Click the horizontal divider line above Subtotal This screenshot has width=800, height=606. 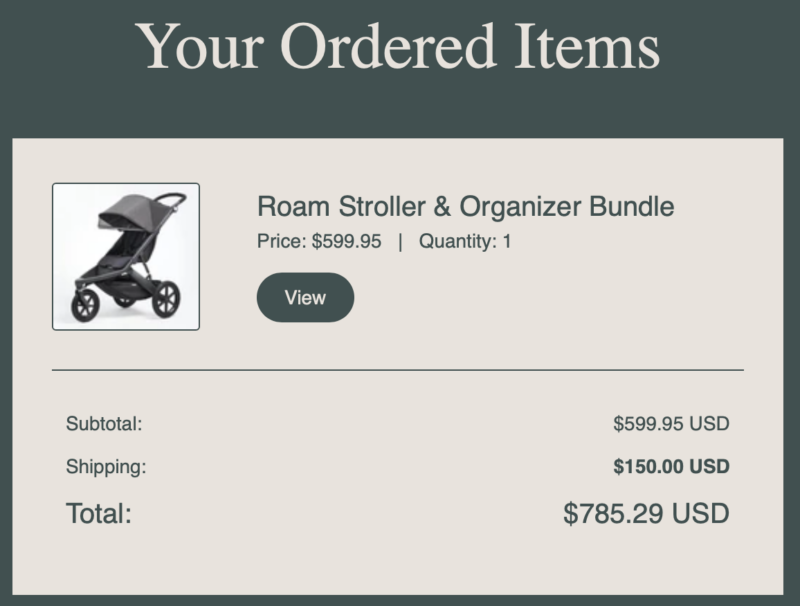(x=398, y=370)
